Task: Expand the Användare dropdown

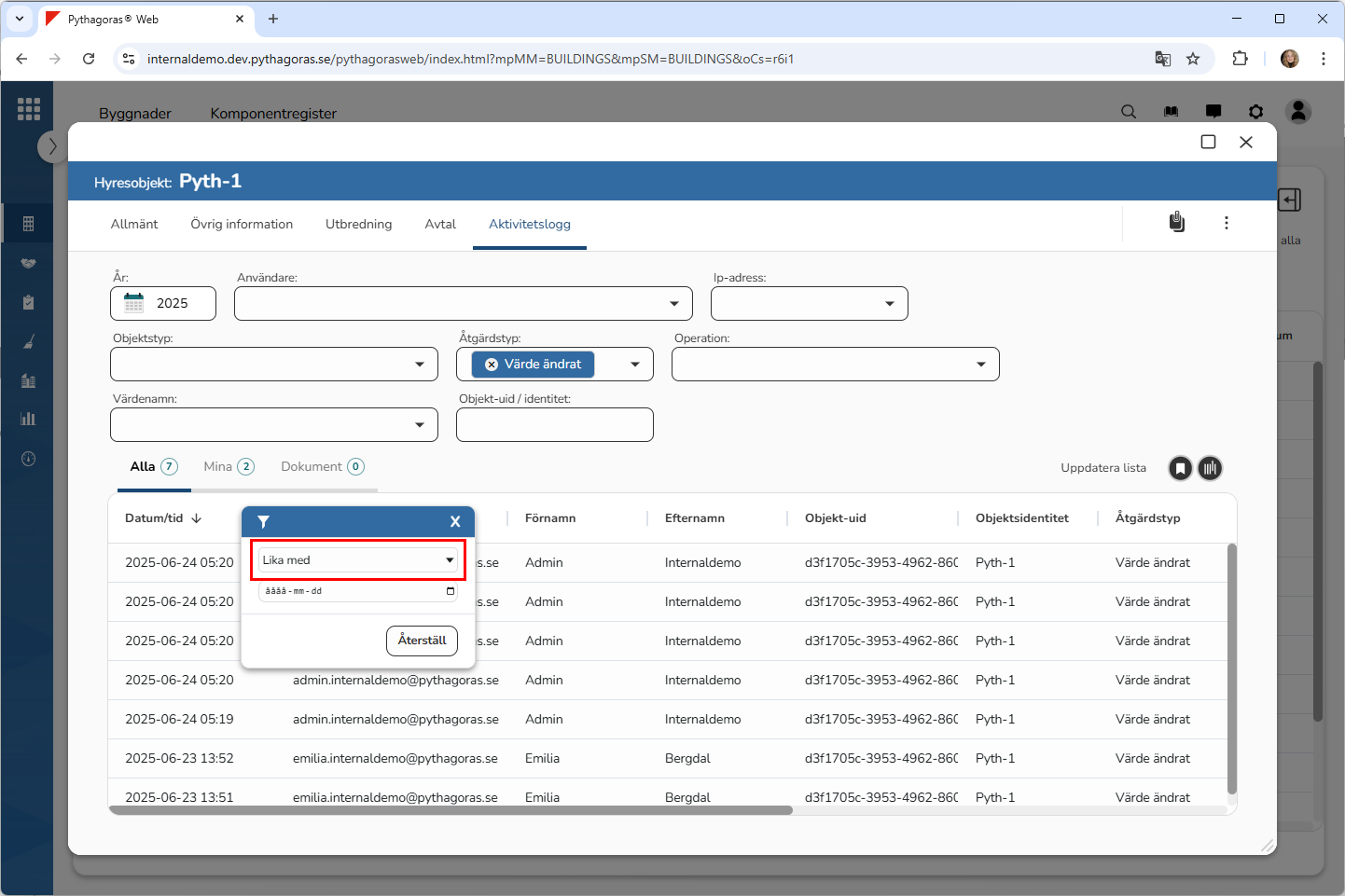Action: pos(673,304)
